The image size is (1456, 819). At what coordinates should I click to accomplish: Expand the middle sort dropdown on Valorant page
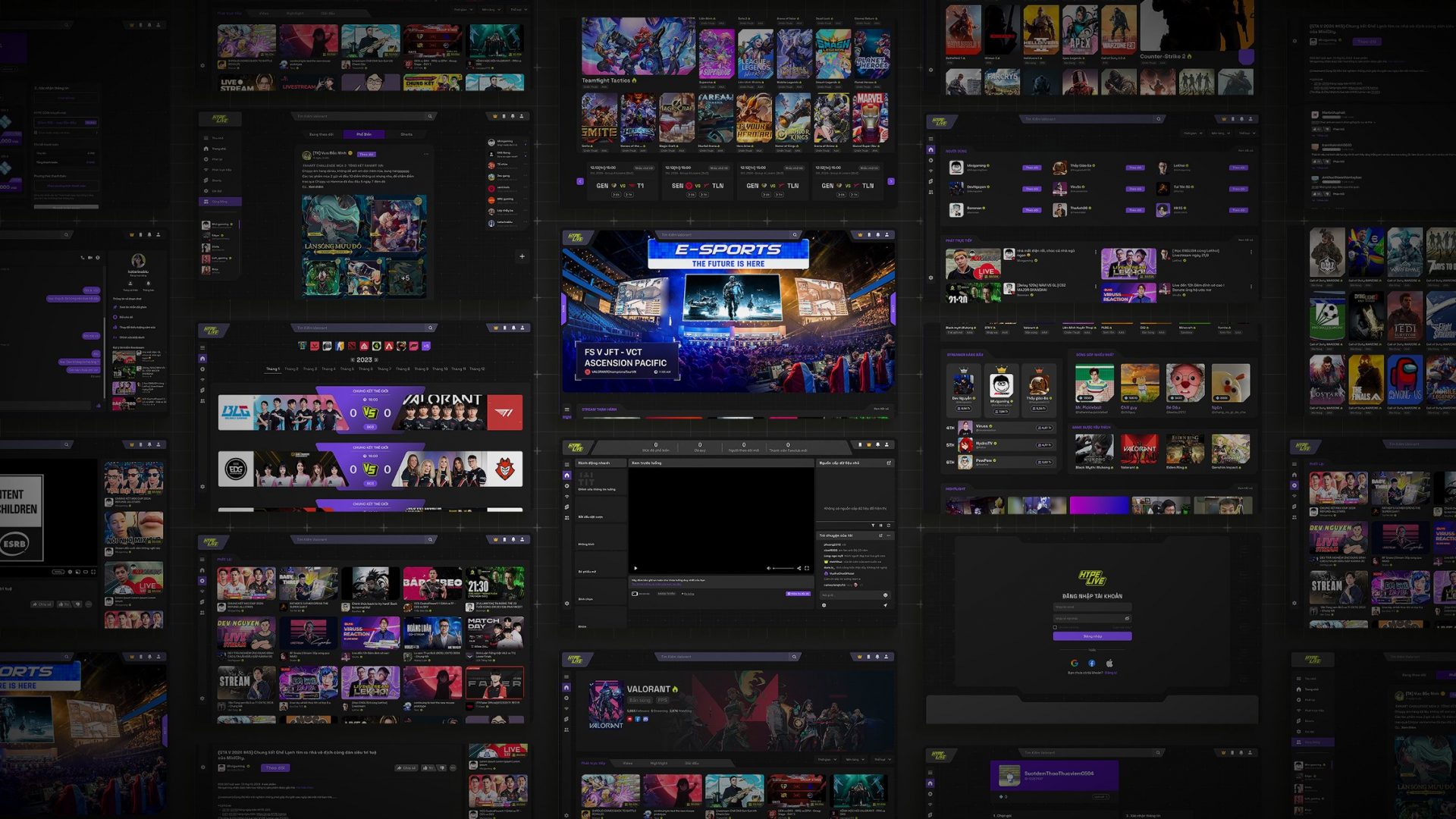pyautogui.click(x=855, y=759)
